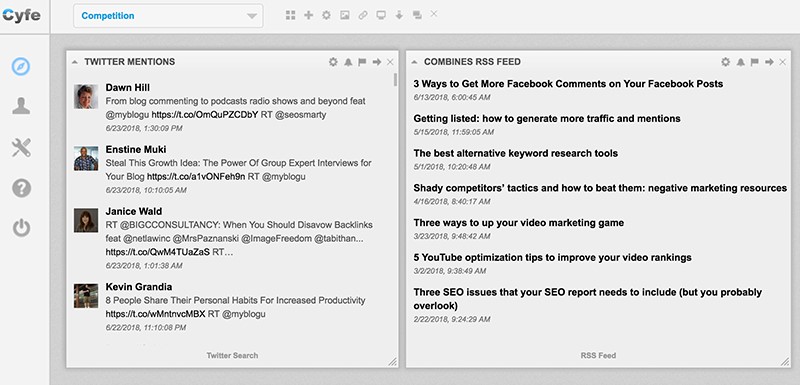The width and height of the screenshot is (800, 385).
Task: Open the compass dashboards icon in sidebar
Action: (x=21, y=66)
